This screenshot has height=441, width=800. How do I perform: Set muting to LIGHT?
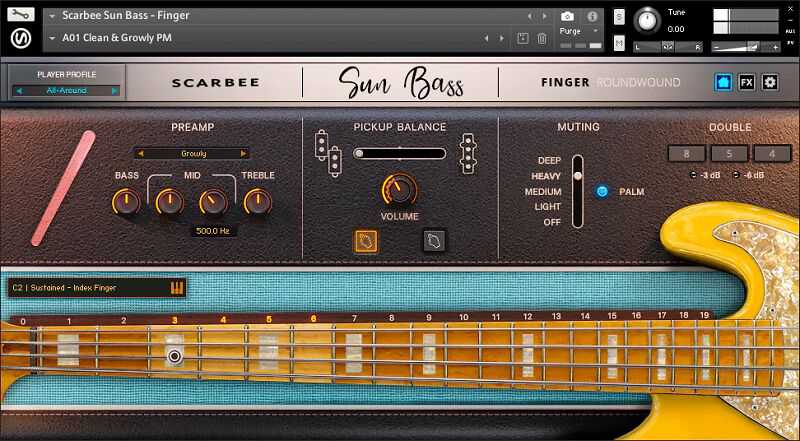pos(547,207)
